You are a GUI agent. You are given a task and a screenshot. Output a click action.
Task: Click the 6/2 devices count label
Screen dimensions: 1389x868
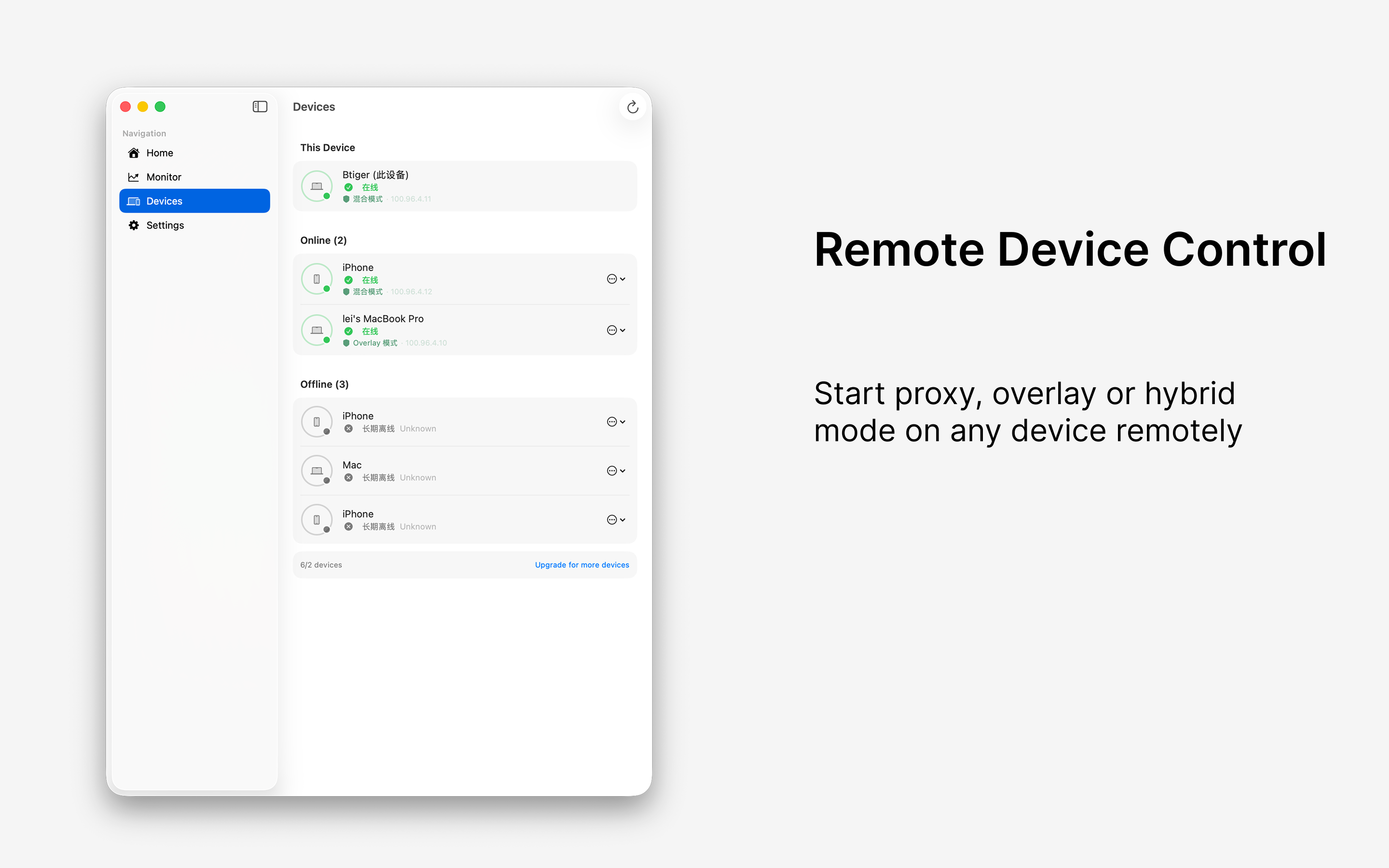click(x=321, y=565)
